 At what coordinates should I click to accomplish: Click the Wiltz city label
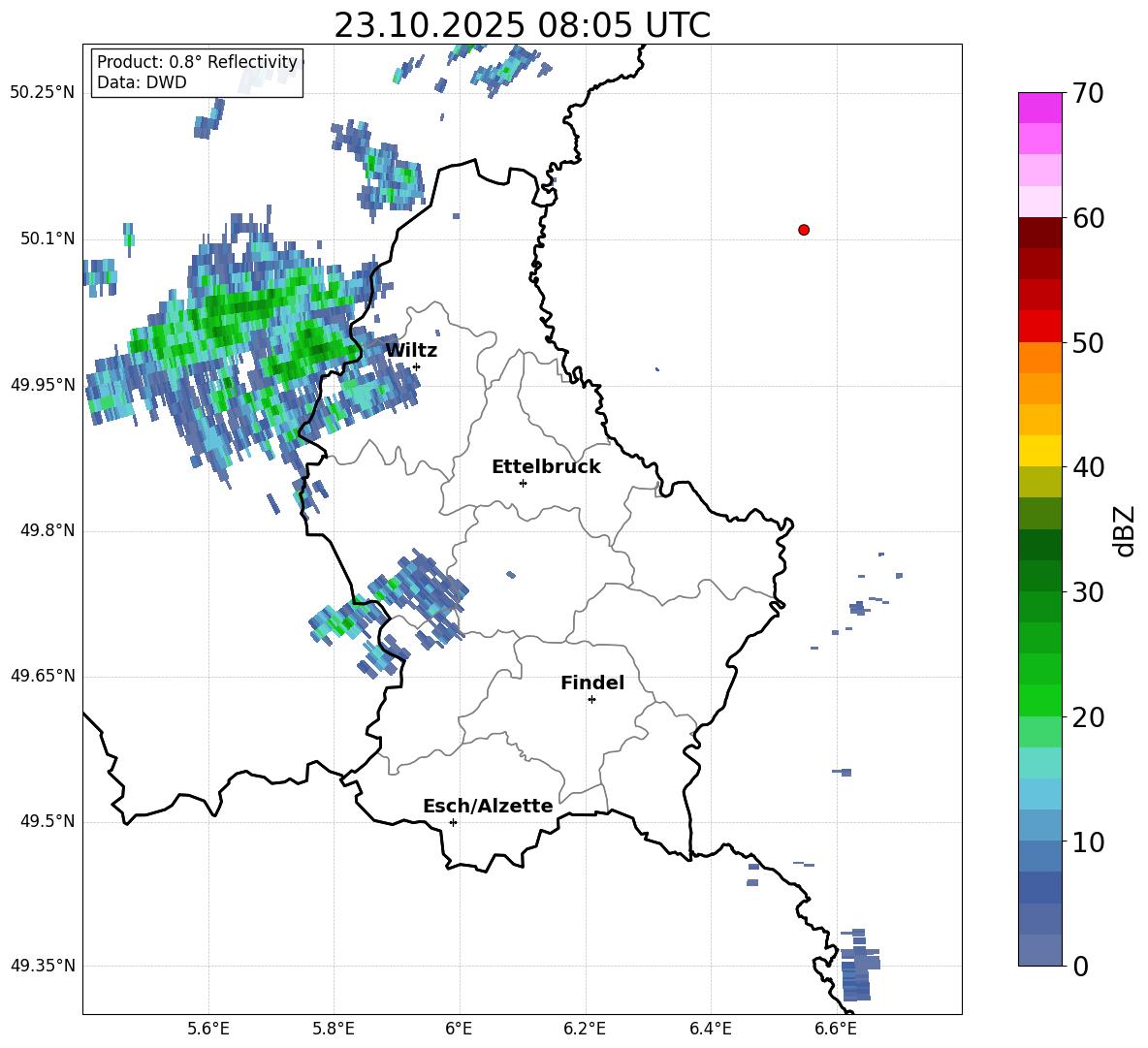(x=411, y=351)
